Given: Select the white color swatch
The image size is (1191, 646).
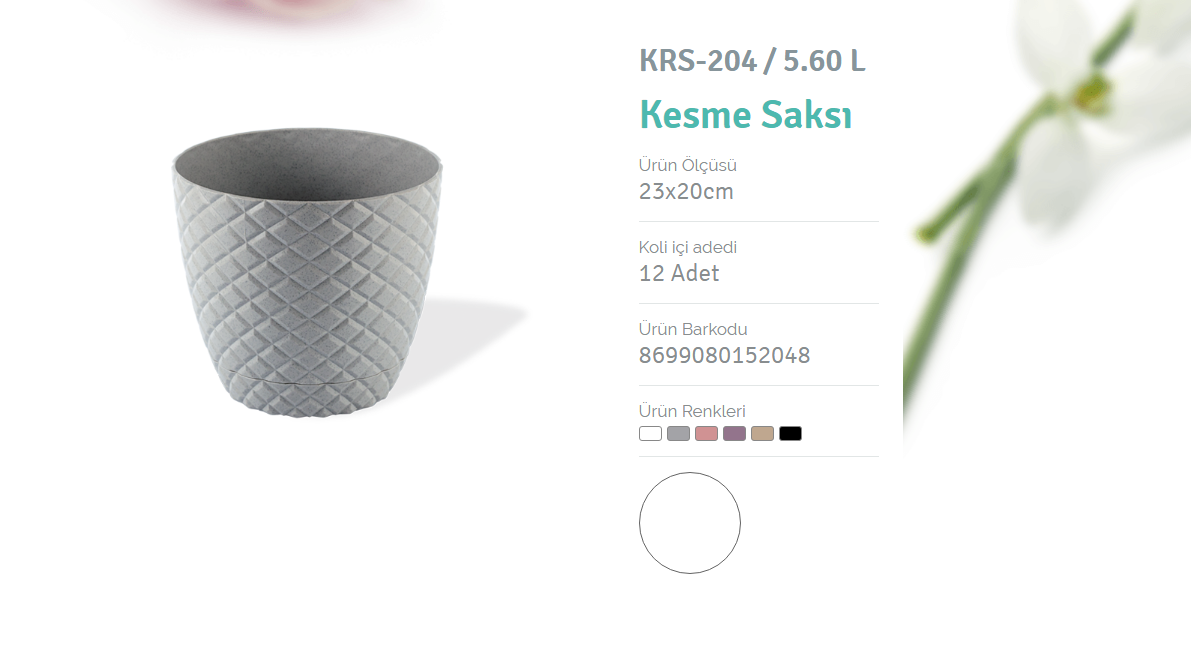Looking at the screenshot, I should click(650, 433).
